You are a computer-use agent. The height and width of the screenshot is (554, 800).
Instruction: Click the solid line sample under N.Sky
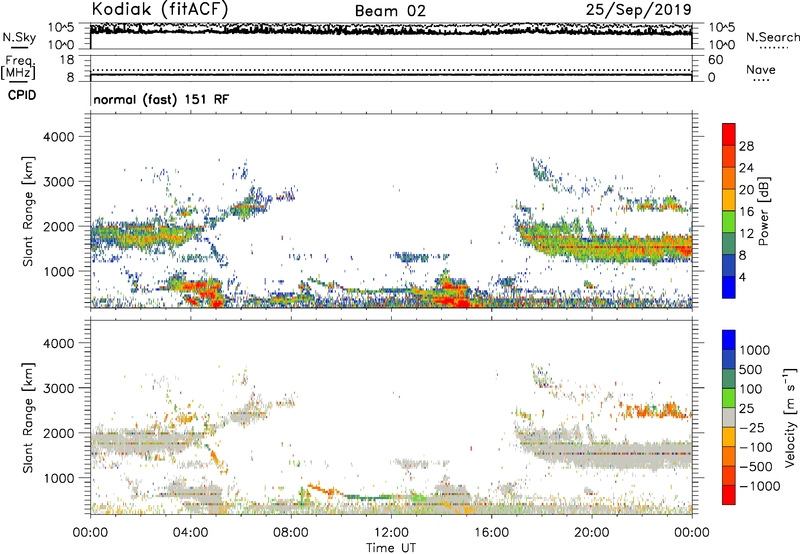coord(19,47)
